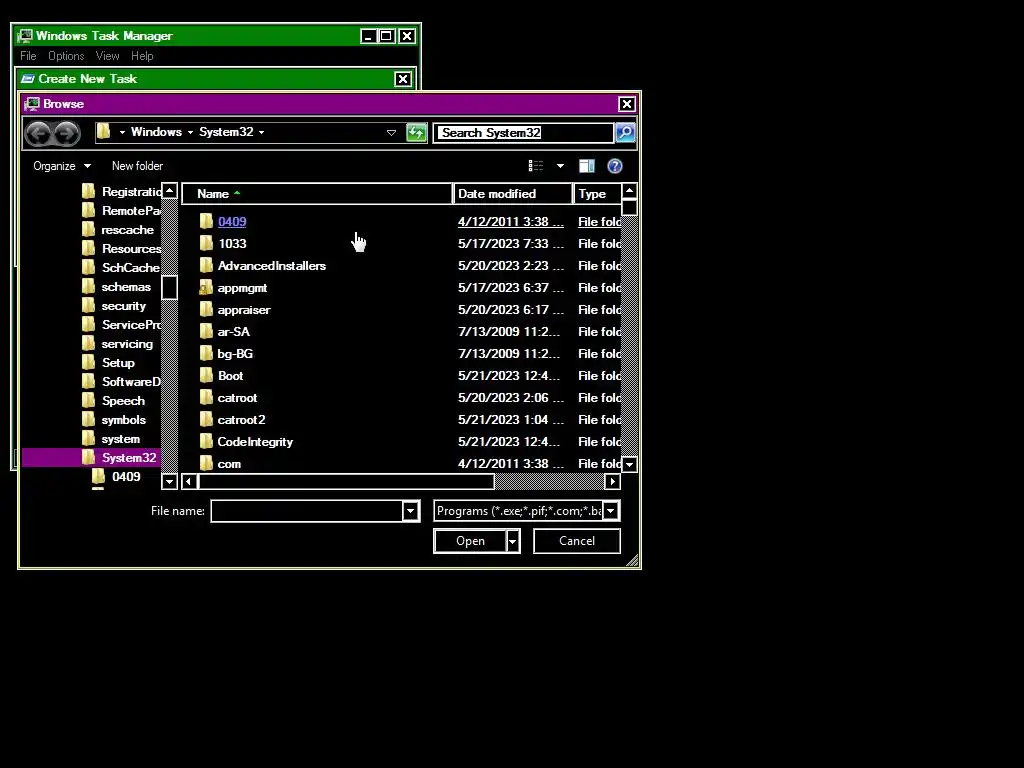Screen dimensions: 1024x768
Task: Click the catroot folder icon
Action: point(206,398)
